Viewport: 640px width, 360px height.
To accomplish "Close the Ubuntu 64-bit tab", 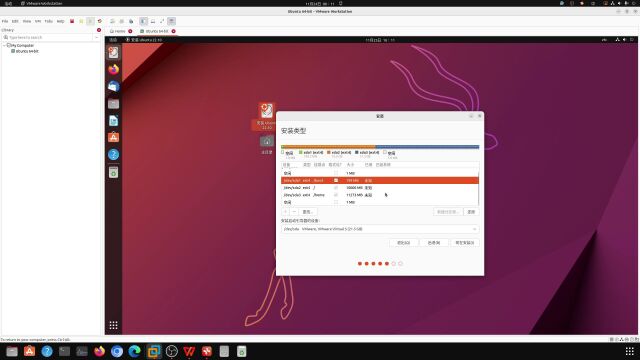I will [x=173, y=31].
